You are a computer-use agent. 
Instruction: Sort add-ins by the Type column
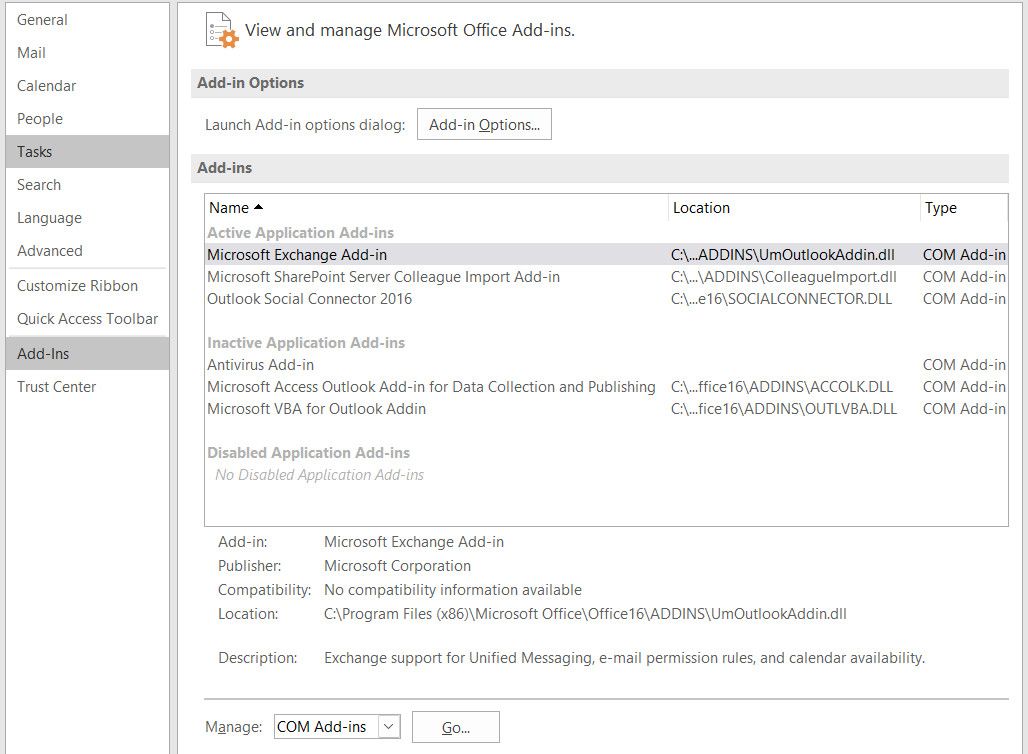click(940, 208)
